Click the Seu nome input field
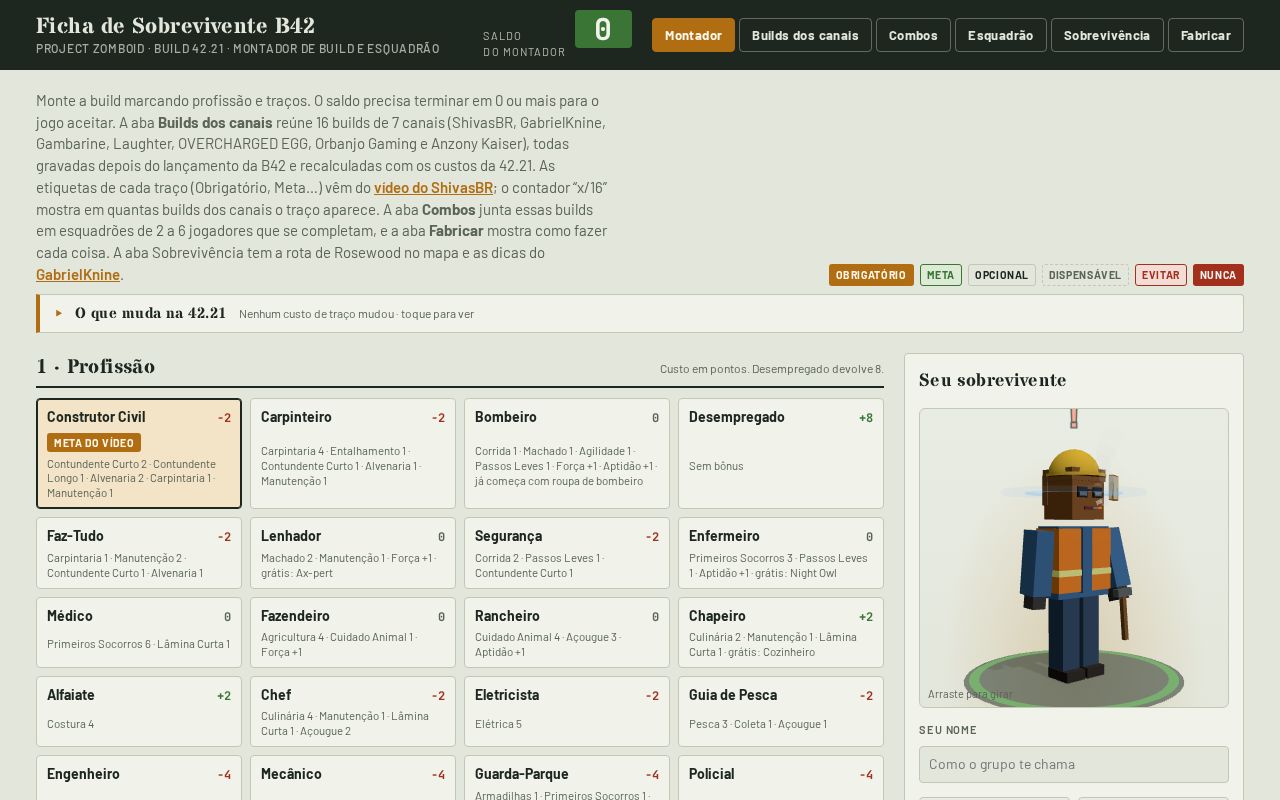The height and width of the screenshot is (800, 1280). 1074,764
